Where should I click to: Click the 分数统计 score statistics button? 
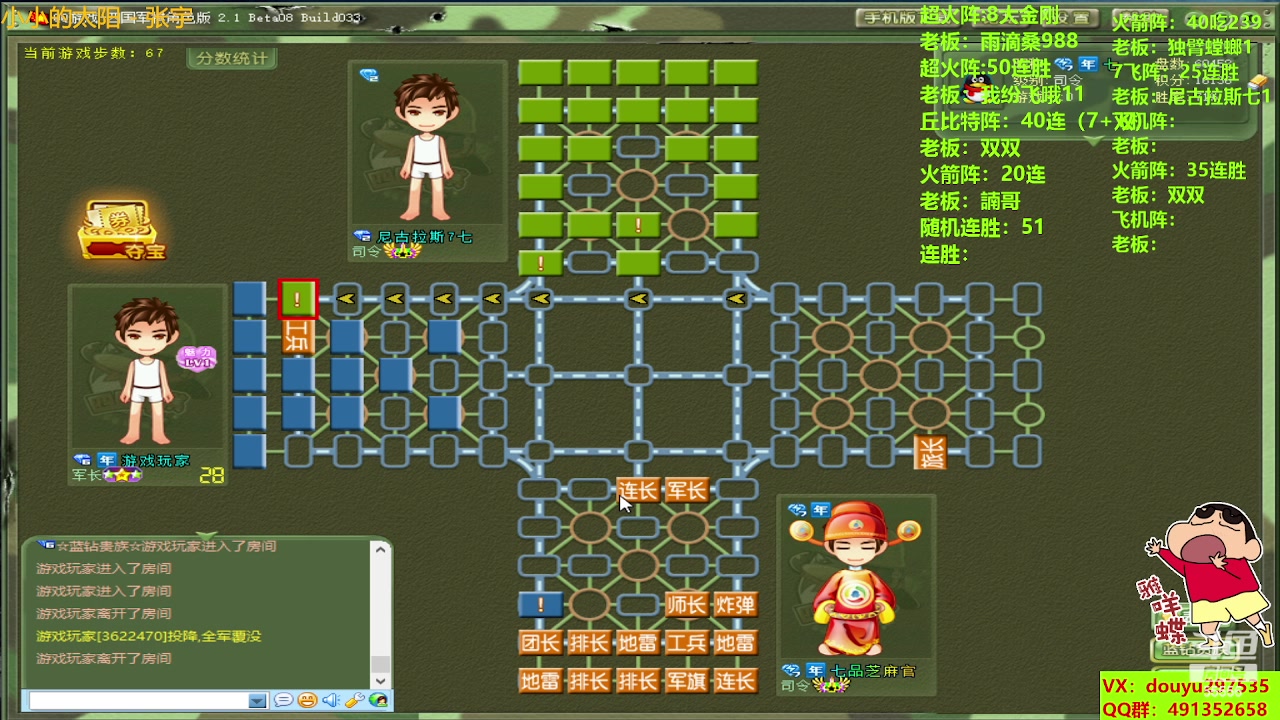pos(231,58)
